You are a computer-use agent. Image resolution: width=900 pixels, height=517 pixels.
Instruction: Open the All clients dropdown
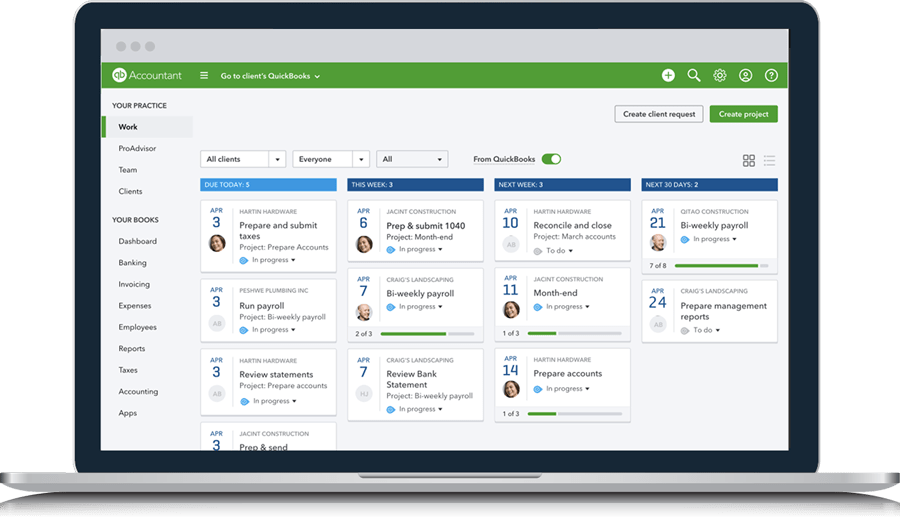pyautogui.click(x=243, y=159)
